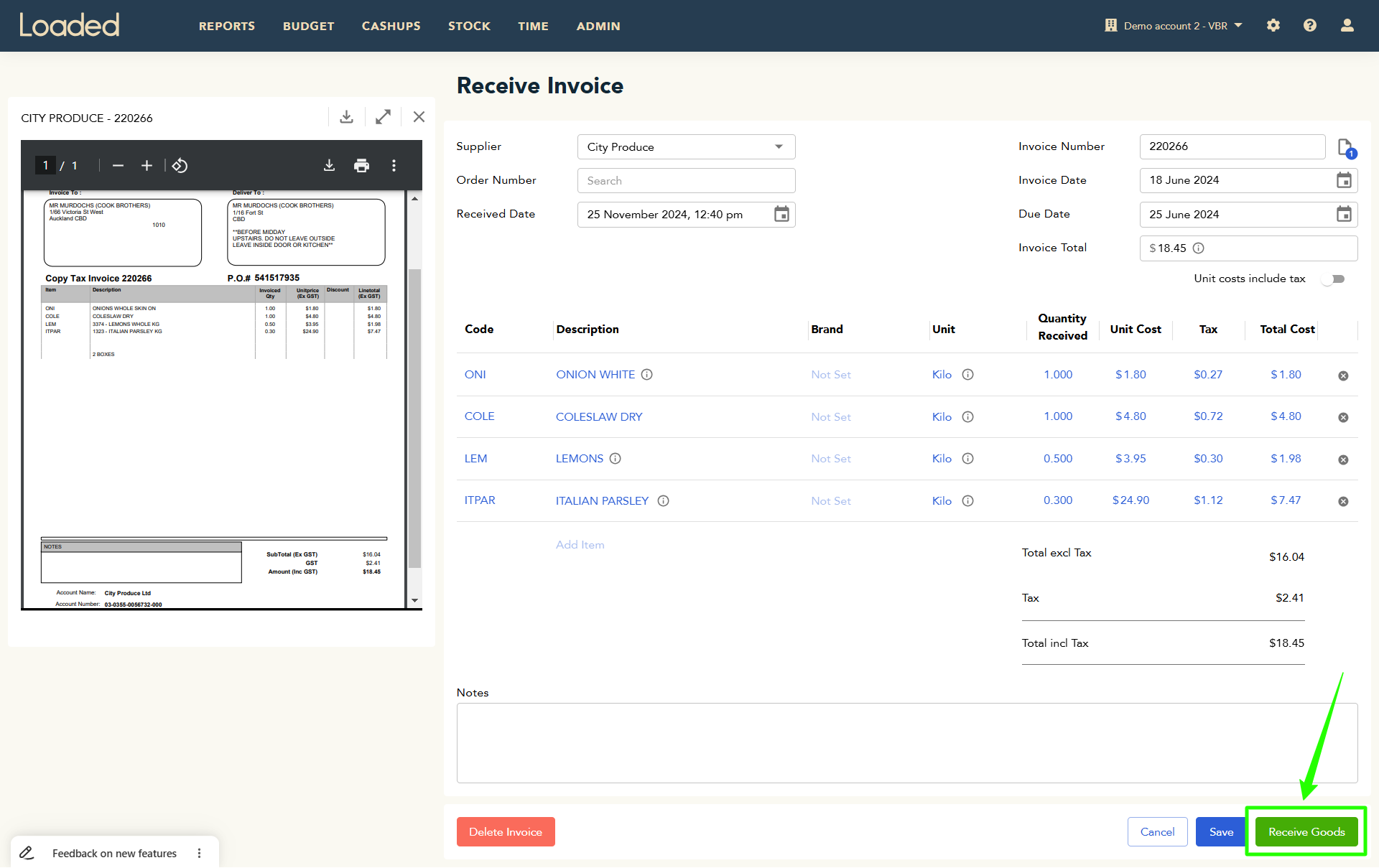This screenshot has height=868, width=1379.
Task: Zoom in on the PDF viewer
Action: tap(147, 166)
